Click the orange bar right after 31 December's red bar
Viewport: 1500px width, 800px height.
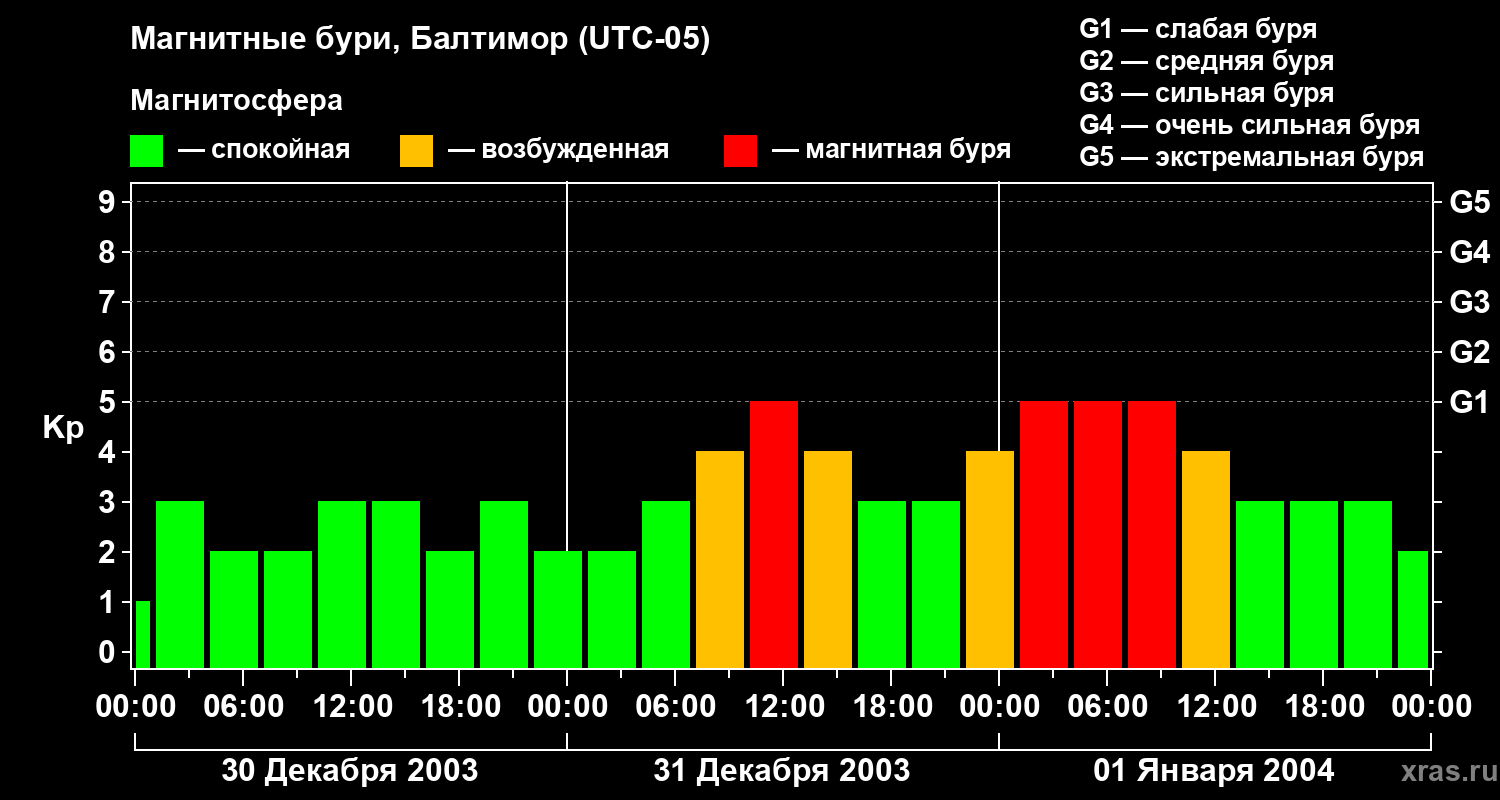coord(828,560)
